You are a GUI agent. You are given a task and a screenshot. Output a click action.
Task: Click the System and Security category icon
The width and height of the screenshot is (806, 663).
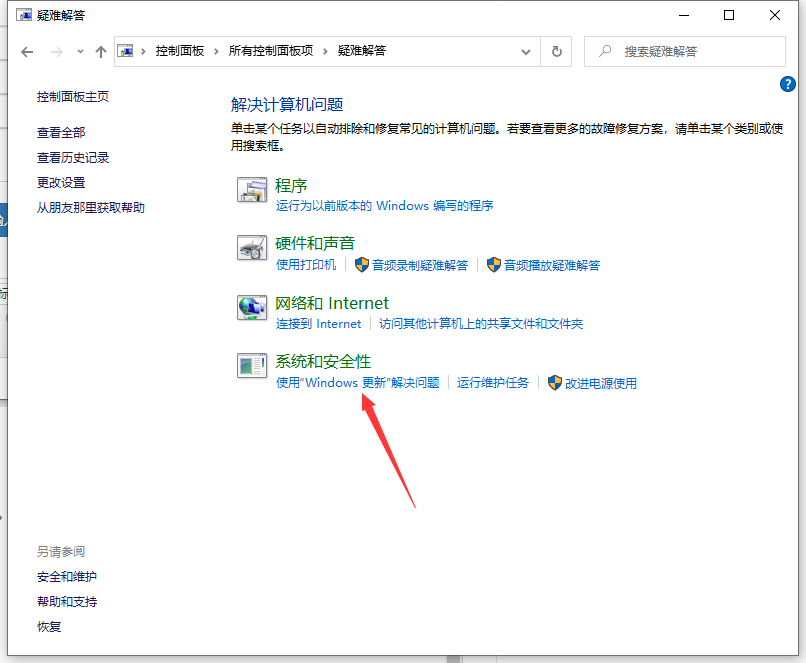pos(250,366)
